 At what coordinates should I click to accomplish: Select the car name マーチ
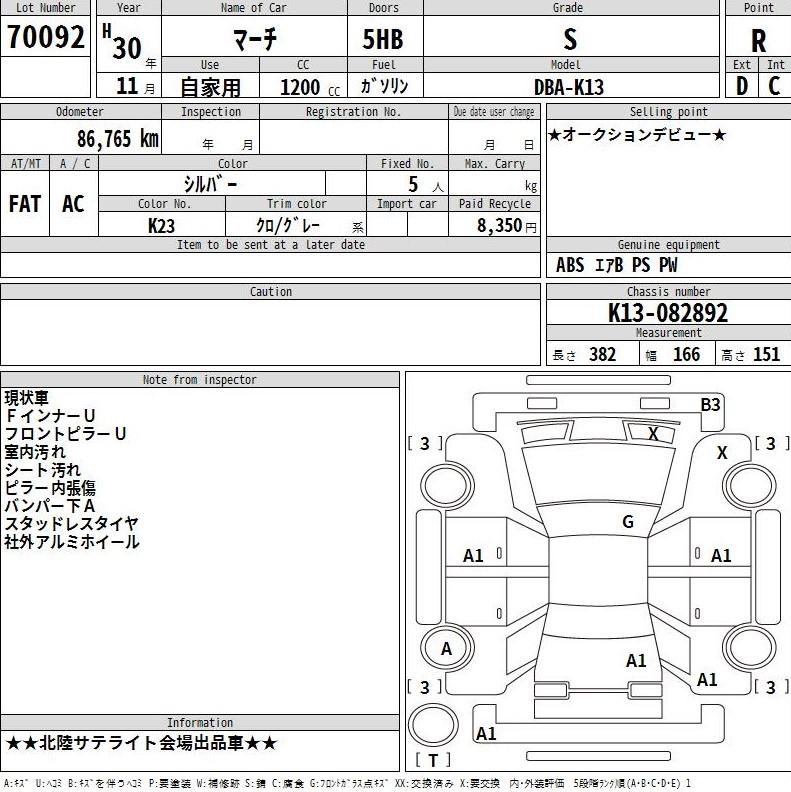coord(255,39)
